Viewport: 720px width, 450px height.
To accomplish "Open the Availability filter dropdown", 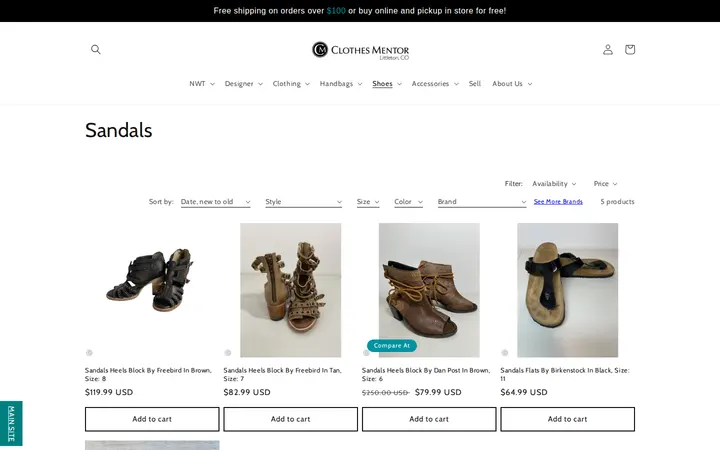I will [x=554, y=184].
